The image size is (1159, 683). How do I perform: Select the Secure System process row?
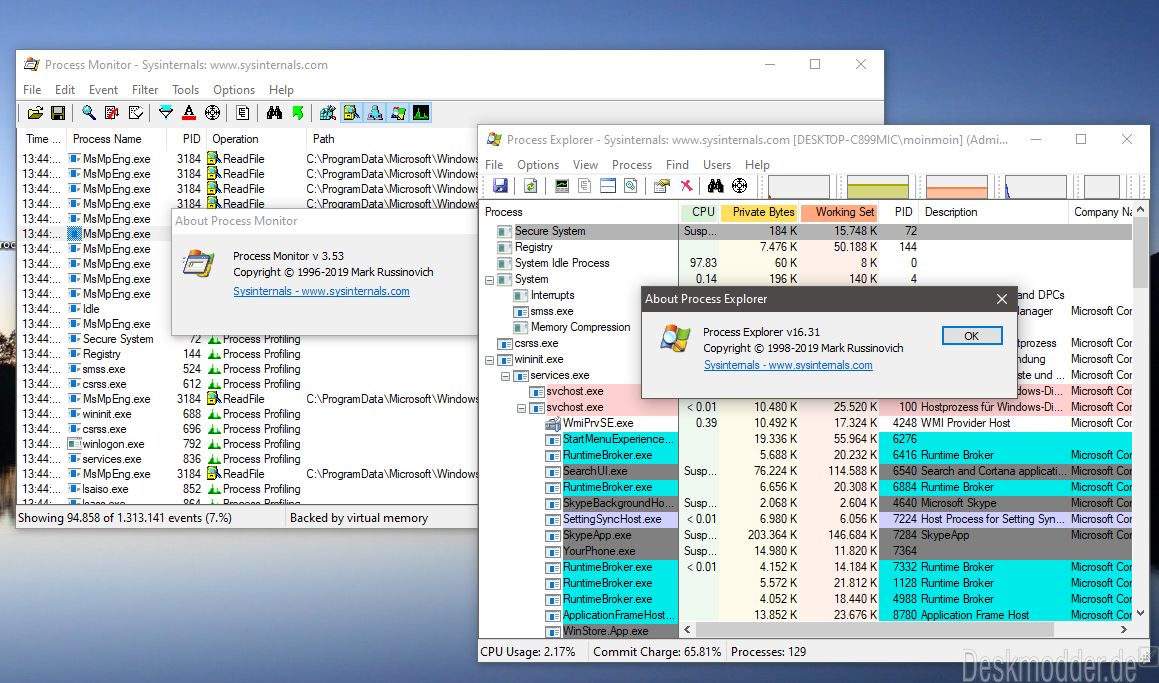tap(806, 231)
